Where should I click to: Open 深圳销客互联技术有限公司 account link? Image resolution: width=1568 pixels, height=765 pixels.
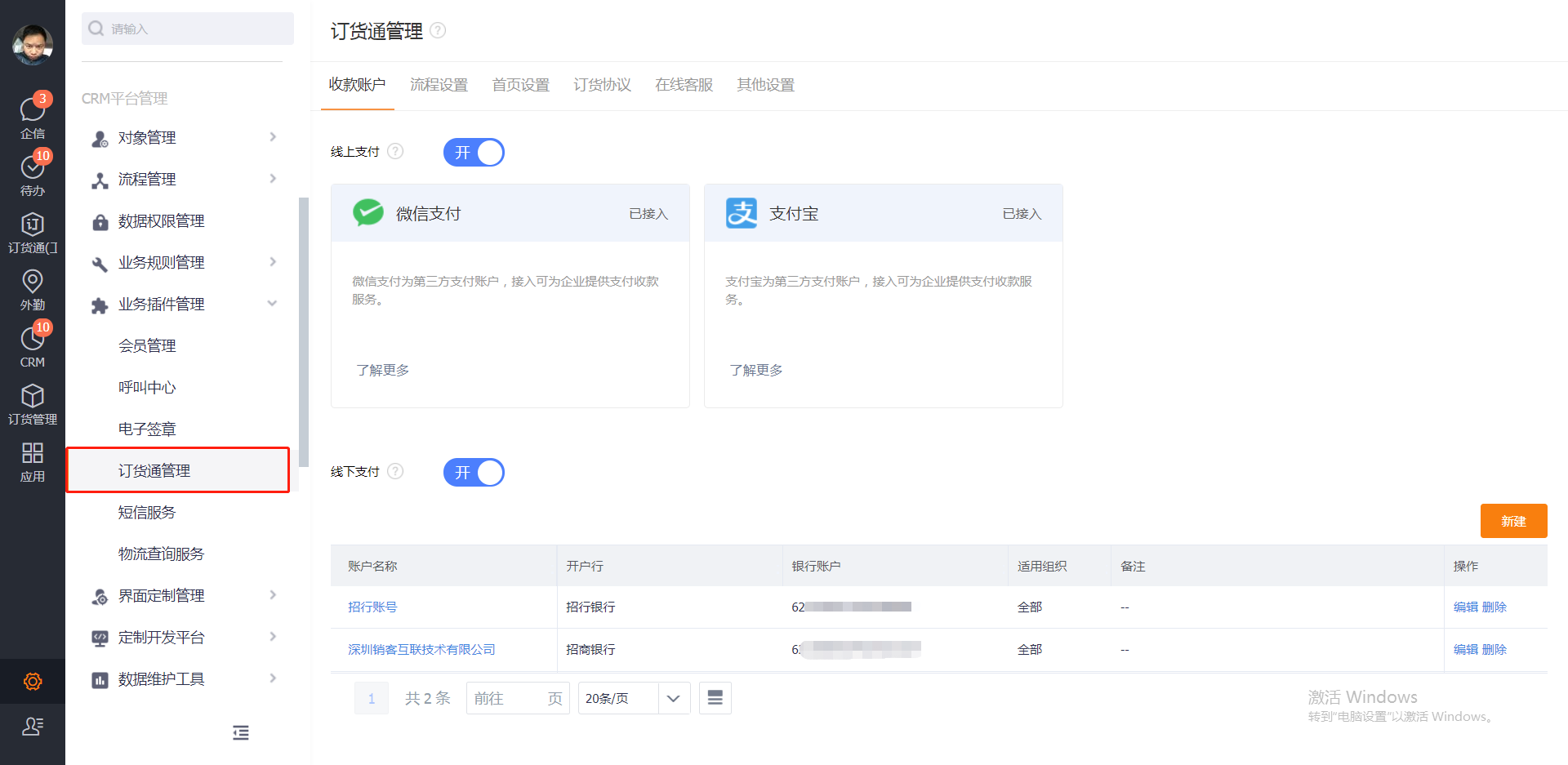421,649
